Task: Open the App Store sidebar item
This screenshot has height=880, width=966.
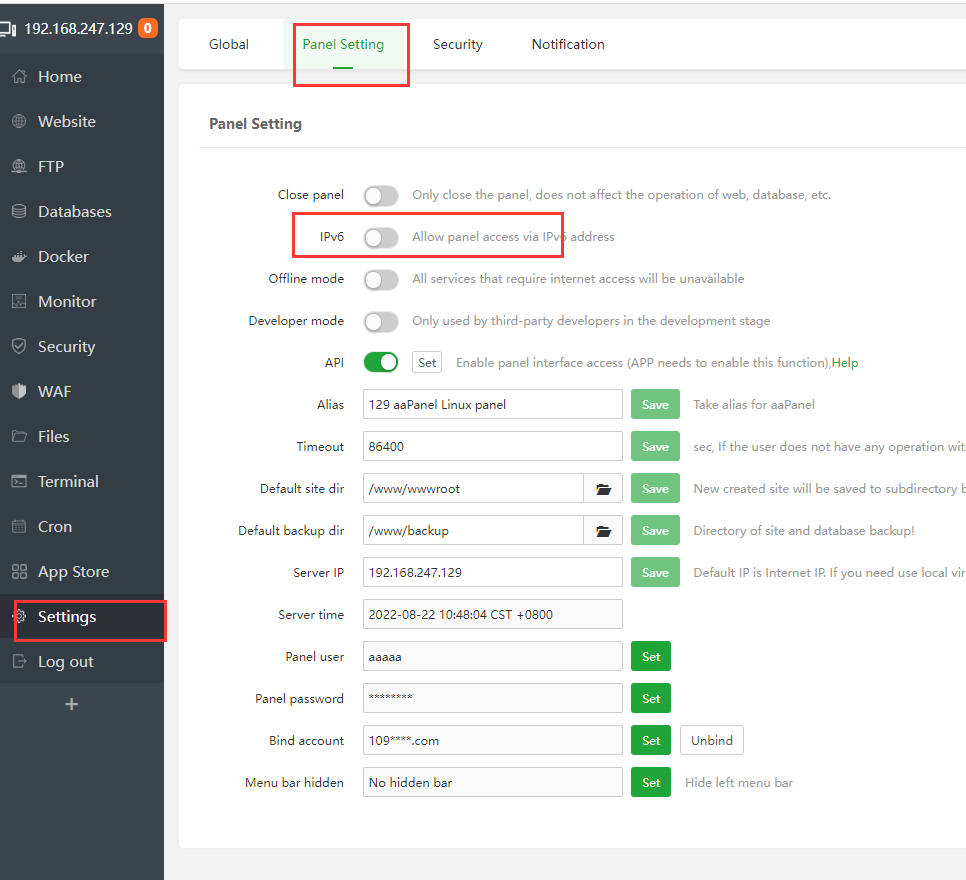Action: point(72,571)
